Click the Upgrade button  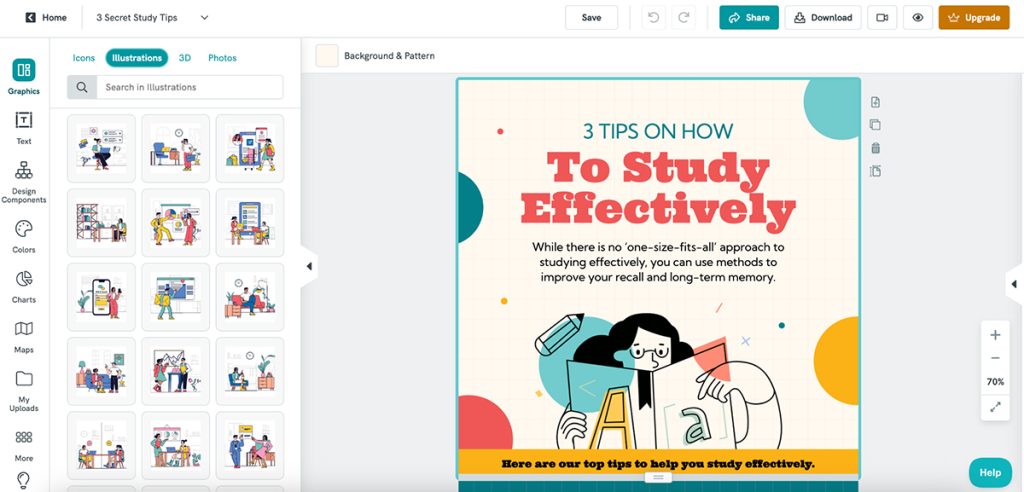tap(974, 18)
